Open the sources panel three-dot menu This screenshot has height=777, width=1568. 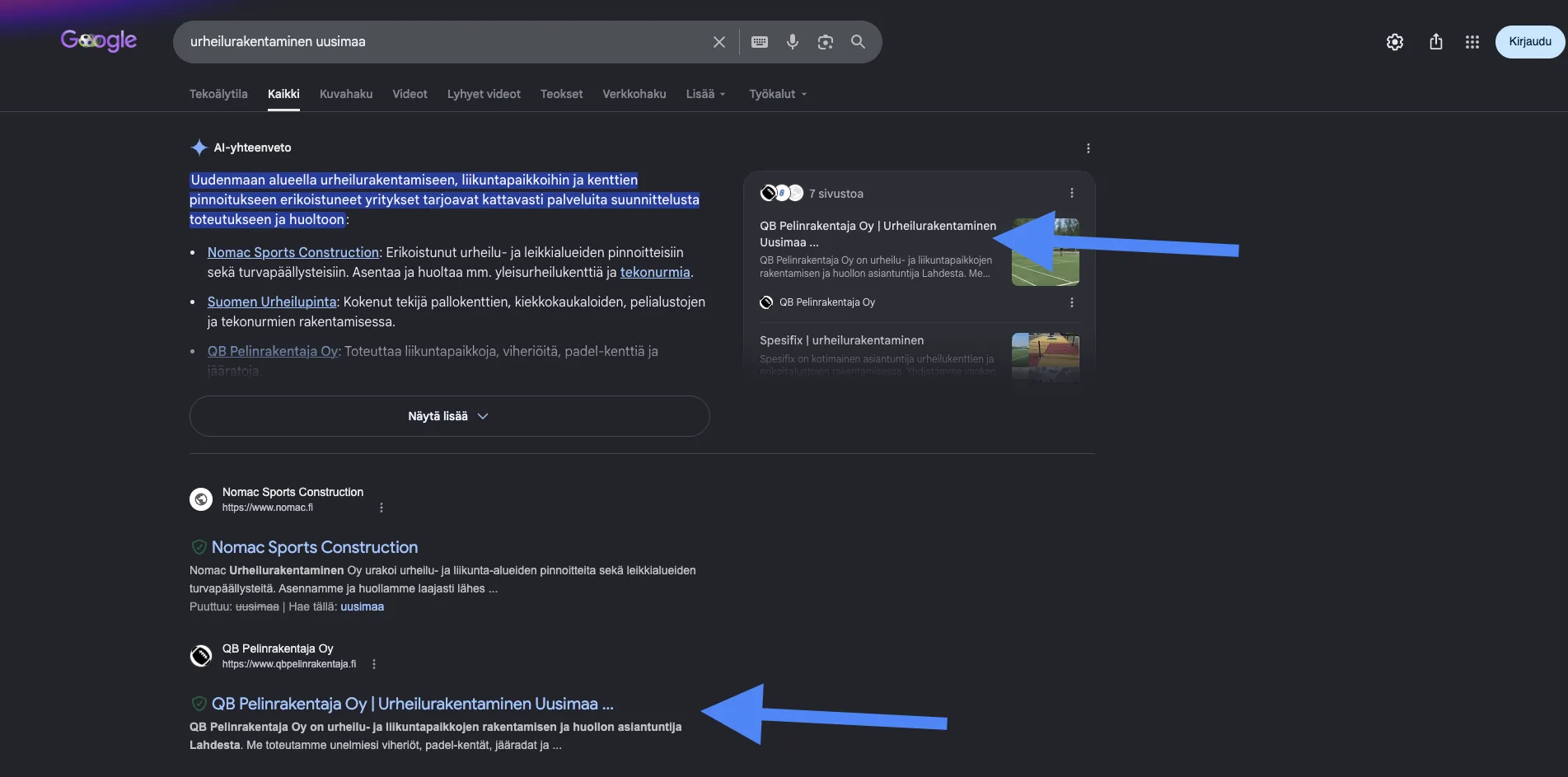pos(1072,193)
